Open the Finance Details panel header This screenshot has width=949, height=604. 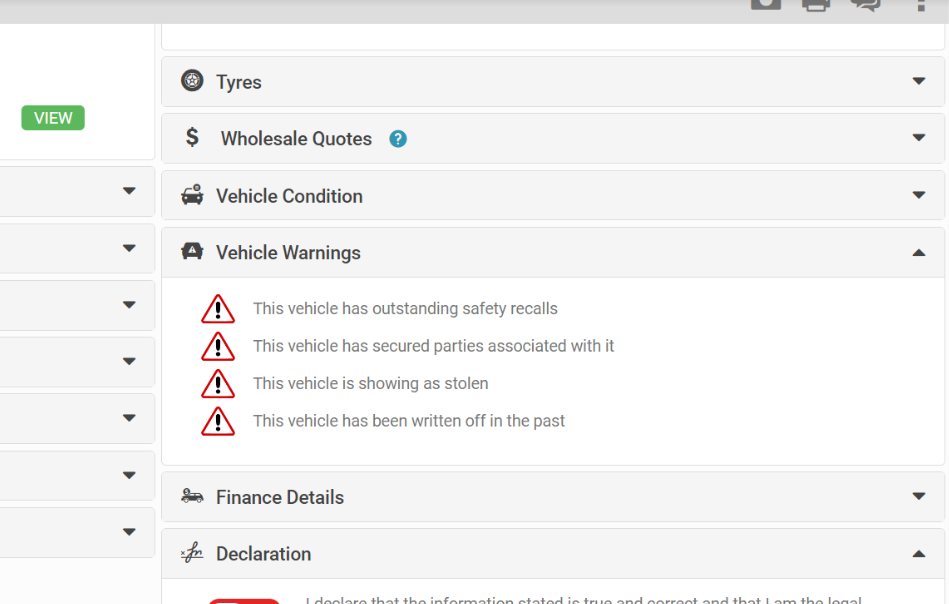pyautogui.click(x=553, y=497)
